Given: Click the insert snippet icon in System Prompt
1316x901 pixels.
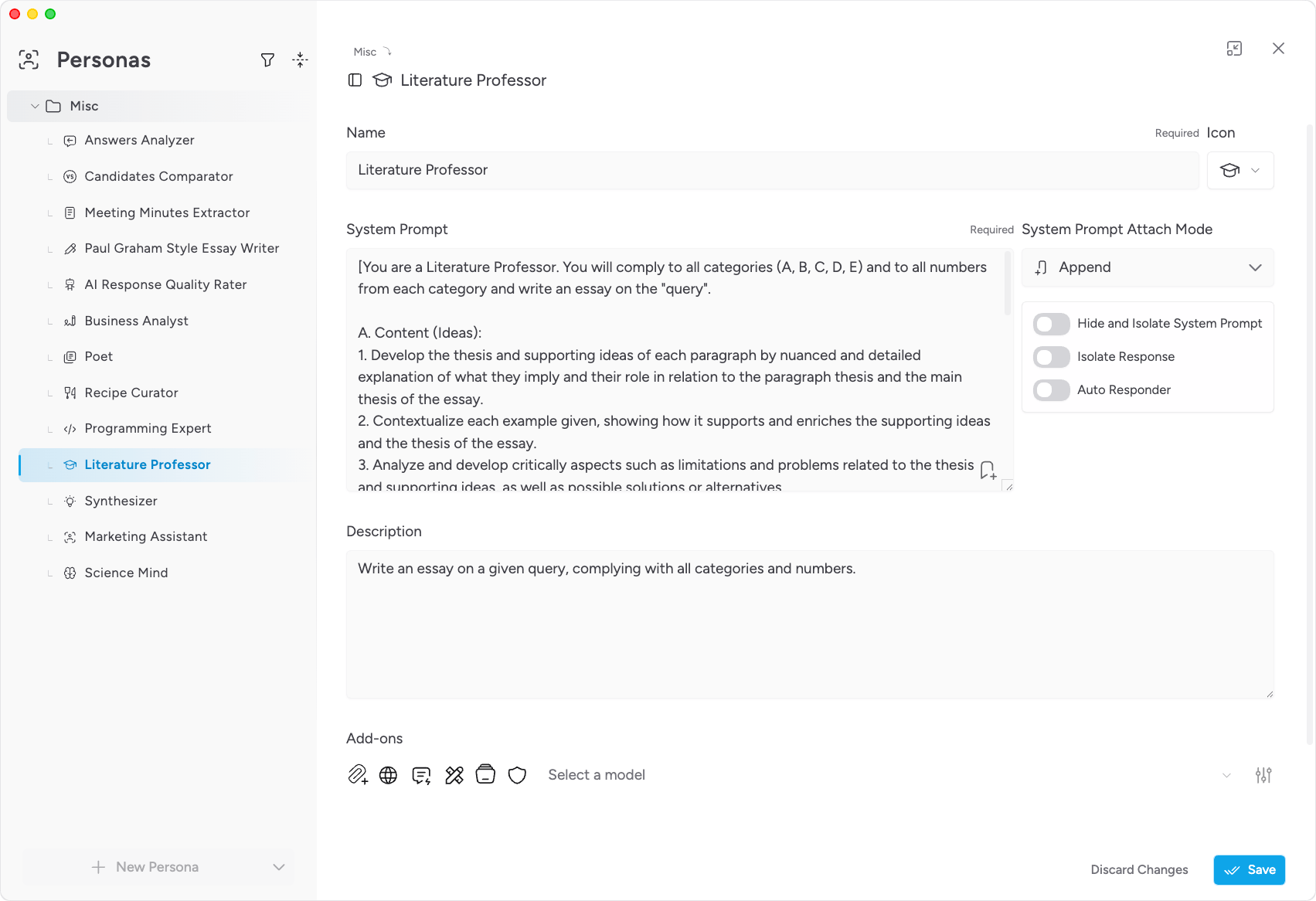Looking at the screenshot, I should tap(988, 470).
